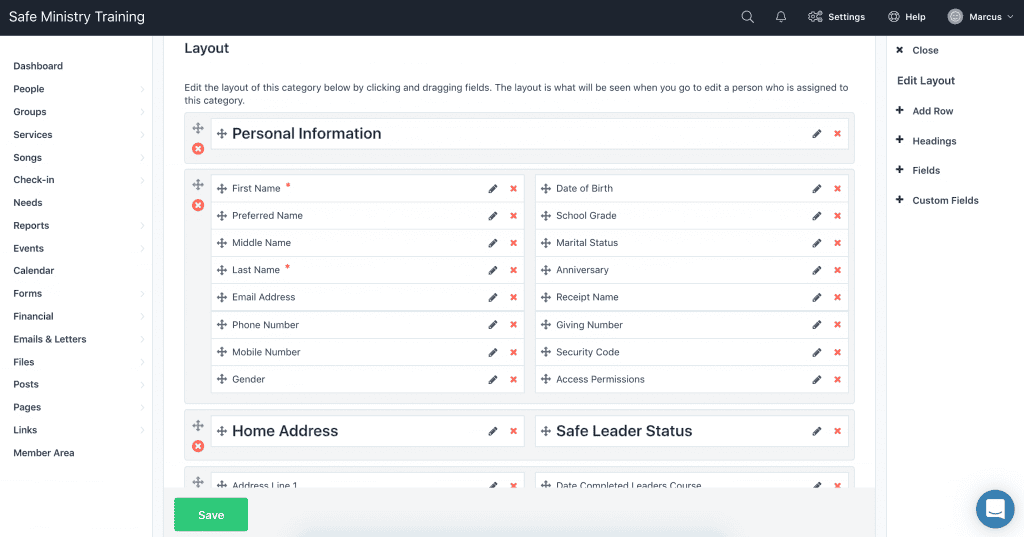Edit the Phone Number field

coord(492,325)
